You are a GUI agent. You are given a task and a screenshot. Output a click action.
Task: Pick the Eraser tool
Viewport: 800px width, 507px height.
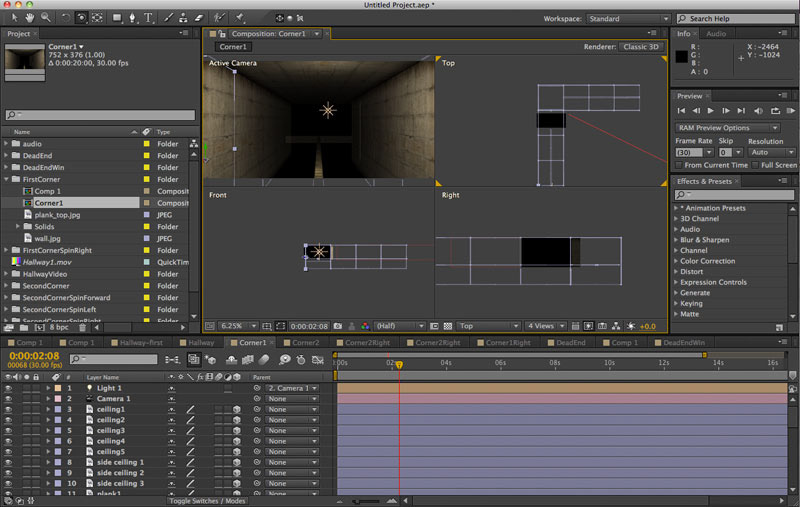[198, 18]
